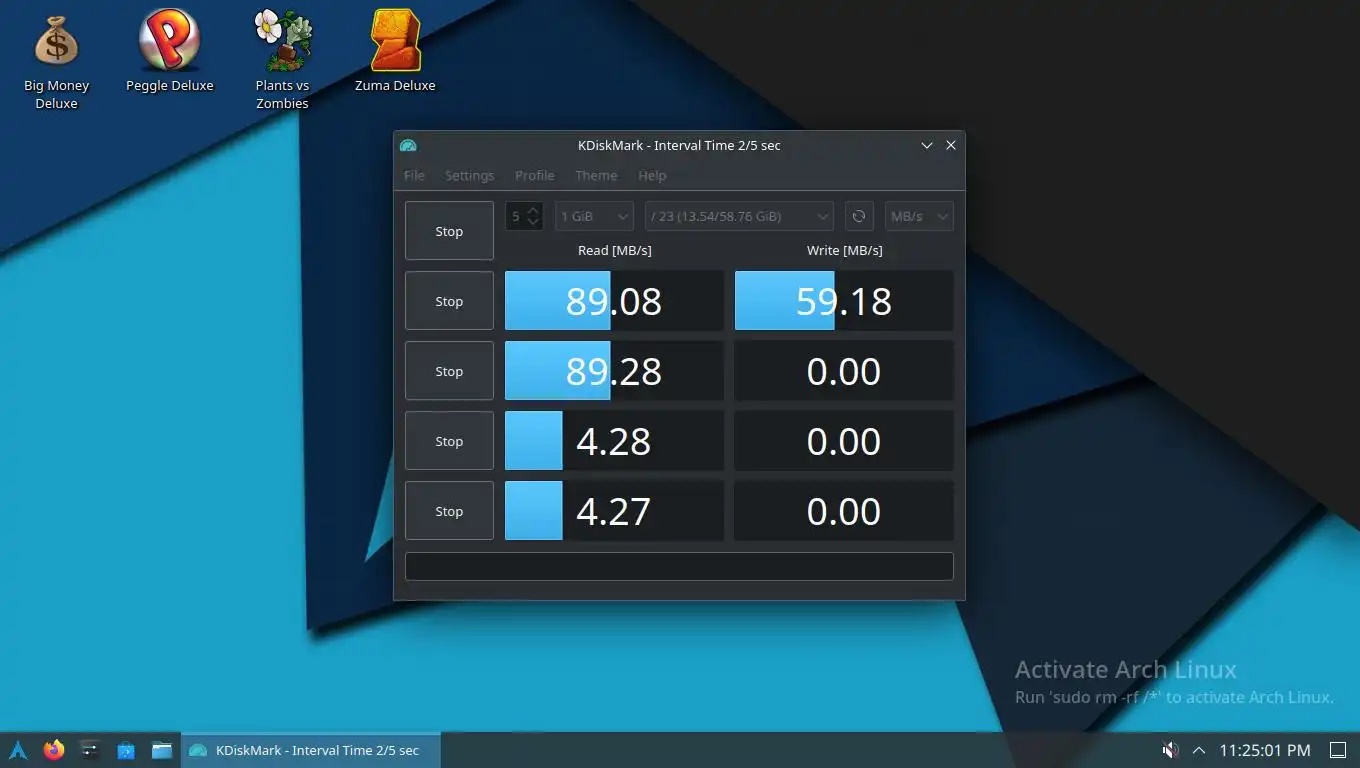The height and width of the screenshot is (768, 1360).
Task: Refresh the storage list in KDiskMark
Action: click(x=859, y=216)
